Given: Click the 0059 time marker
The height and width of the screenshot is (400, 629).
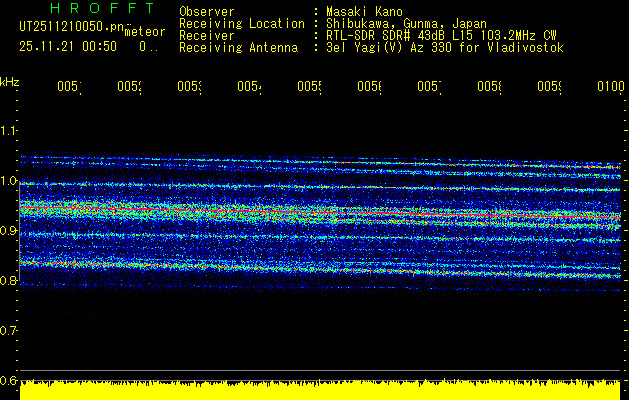Looking at the screenshot, I should (550, 86).
